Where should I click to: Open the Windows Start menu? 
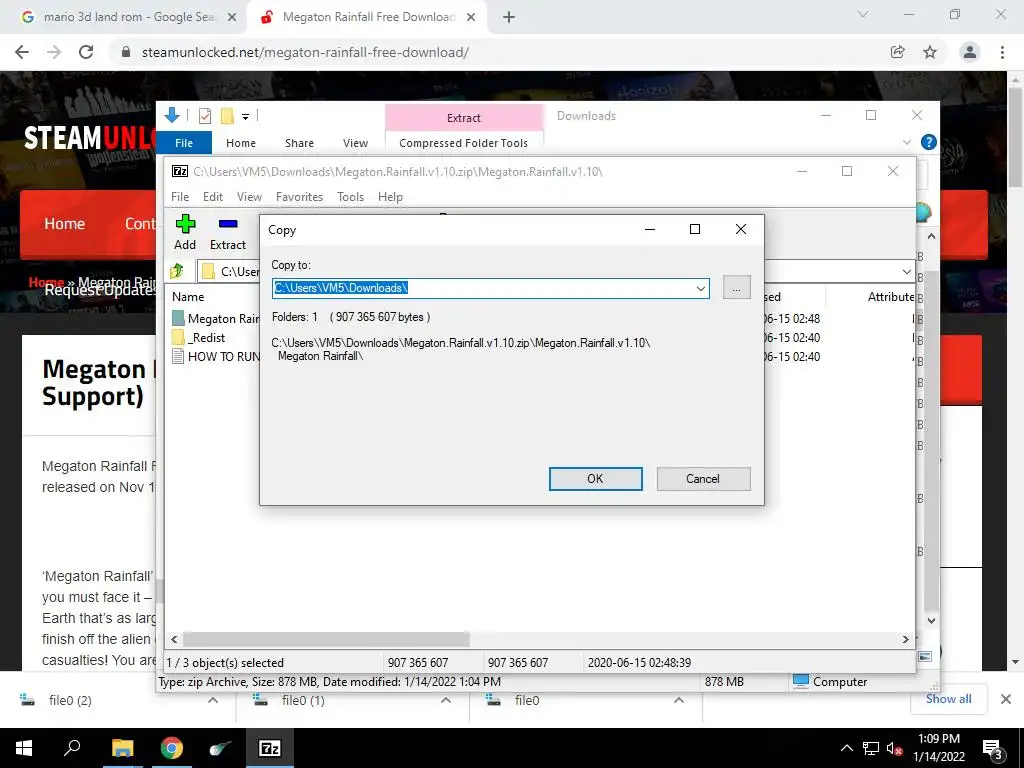click(x=24, y=748)
